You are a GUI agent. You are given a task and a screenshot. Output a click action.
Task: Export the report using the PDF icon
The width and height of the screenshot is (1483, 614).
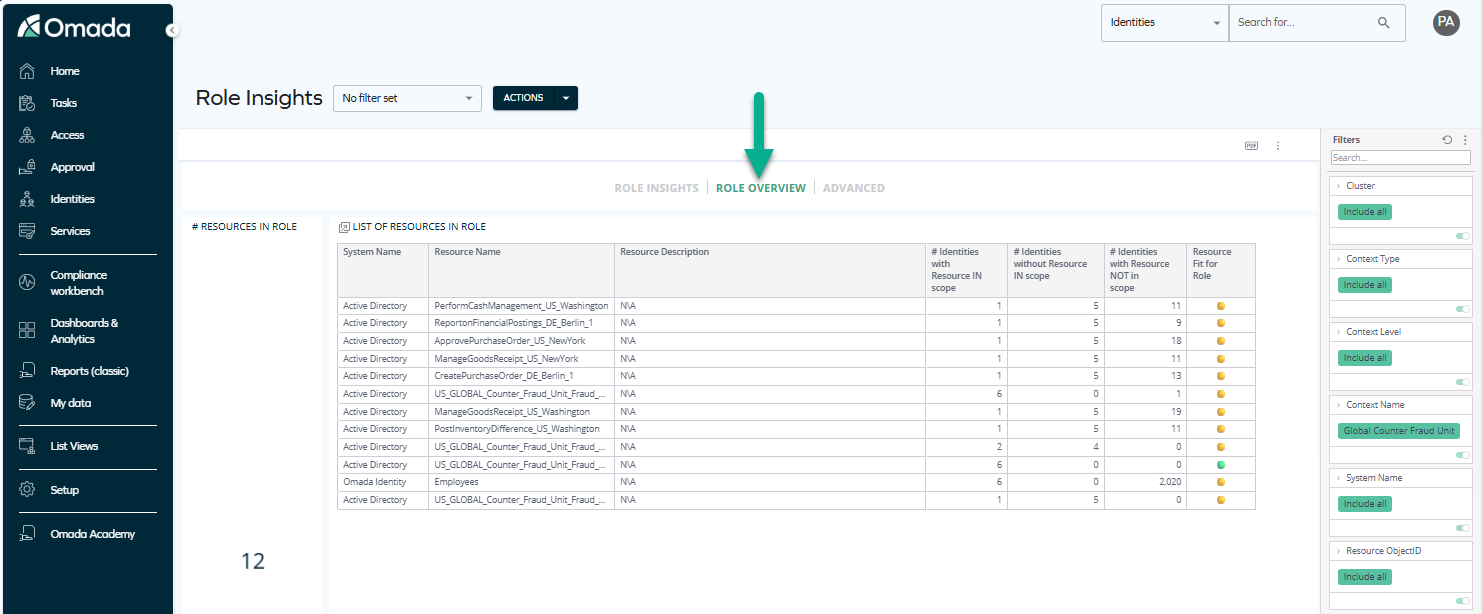pos(1251,145)
